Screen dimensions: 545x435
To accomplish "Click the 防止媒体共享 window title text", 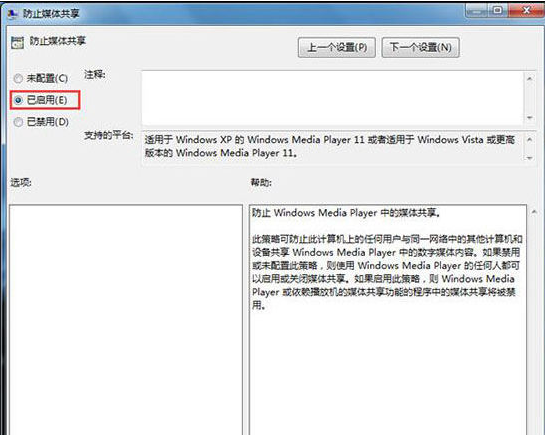I will [x=51, y=14].
